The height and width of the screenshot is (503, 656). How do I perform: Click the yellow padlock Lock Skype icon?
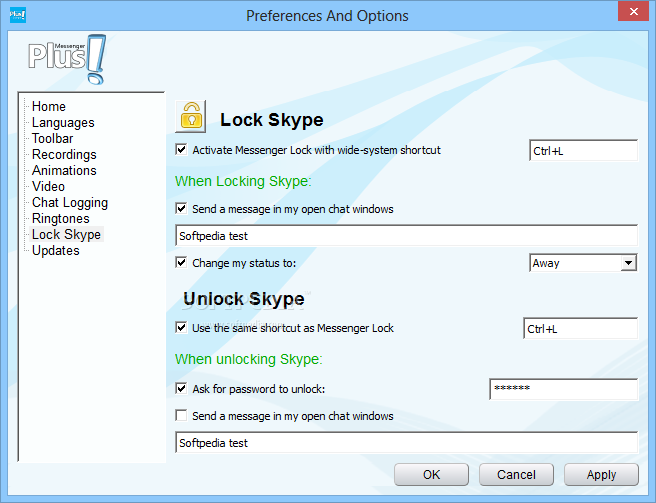(191, 117)
